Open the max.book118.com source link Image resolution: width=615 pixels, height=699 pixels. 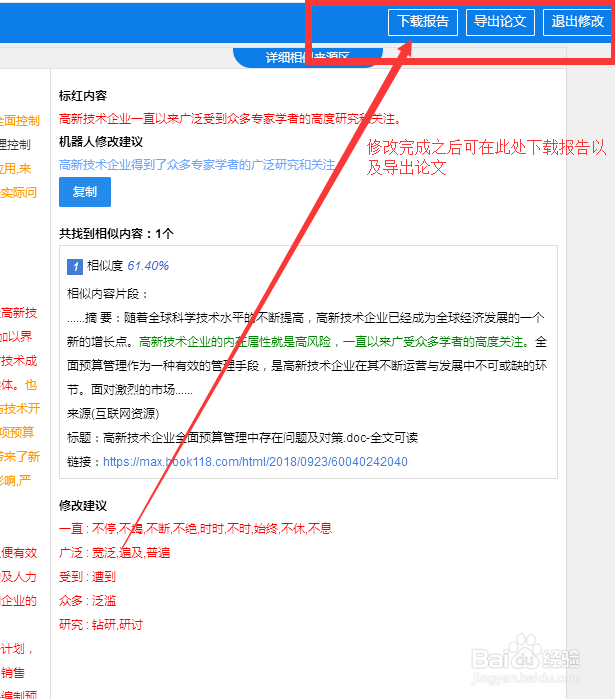point(255,462)
